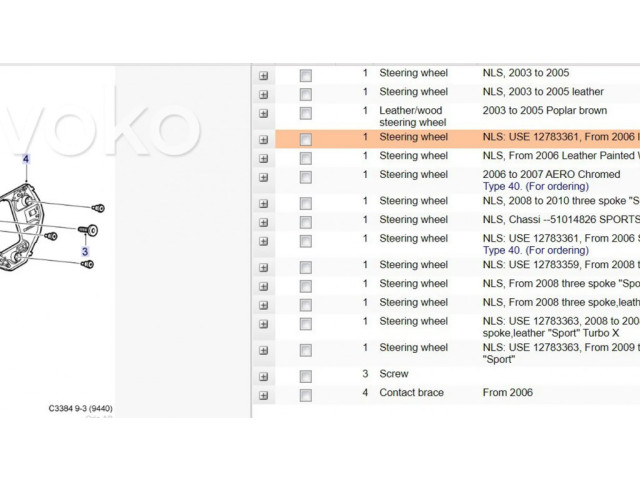Image resolution: width=640 pixels, height=480 pixels.
Task: Click the Screw part name text
Action: (x=394, y=374)
